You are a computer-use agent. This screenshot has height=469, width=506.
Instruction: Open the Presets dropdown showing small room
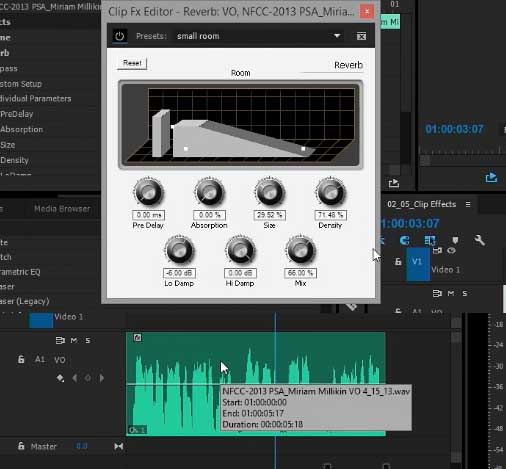tap(259, 36)
